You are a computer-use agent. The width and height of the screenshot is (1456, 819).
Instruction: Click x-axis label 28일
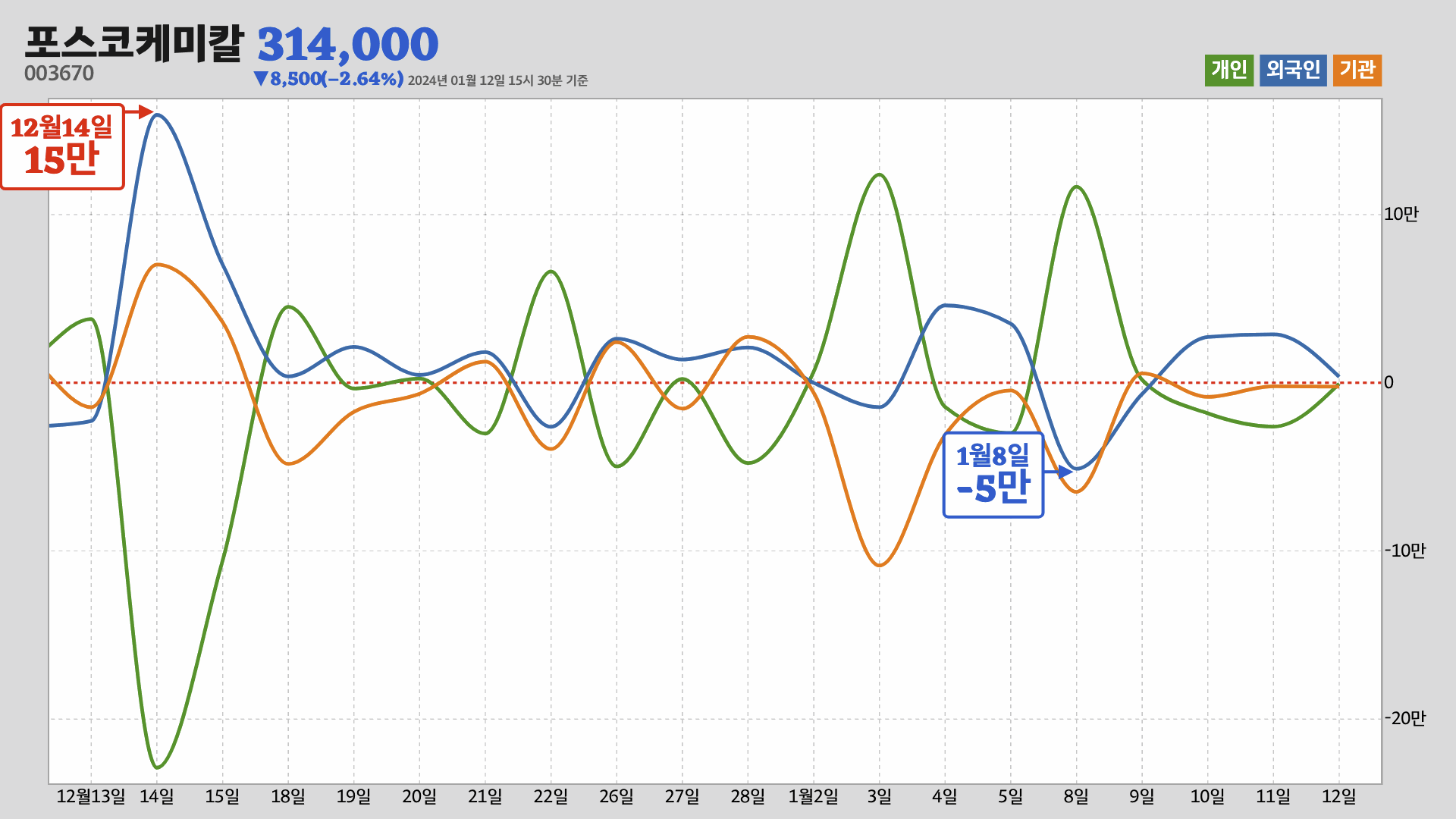coord(748,796)
